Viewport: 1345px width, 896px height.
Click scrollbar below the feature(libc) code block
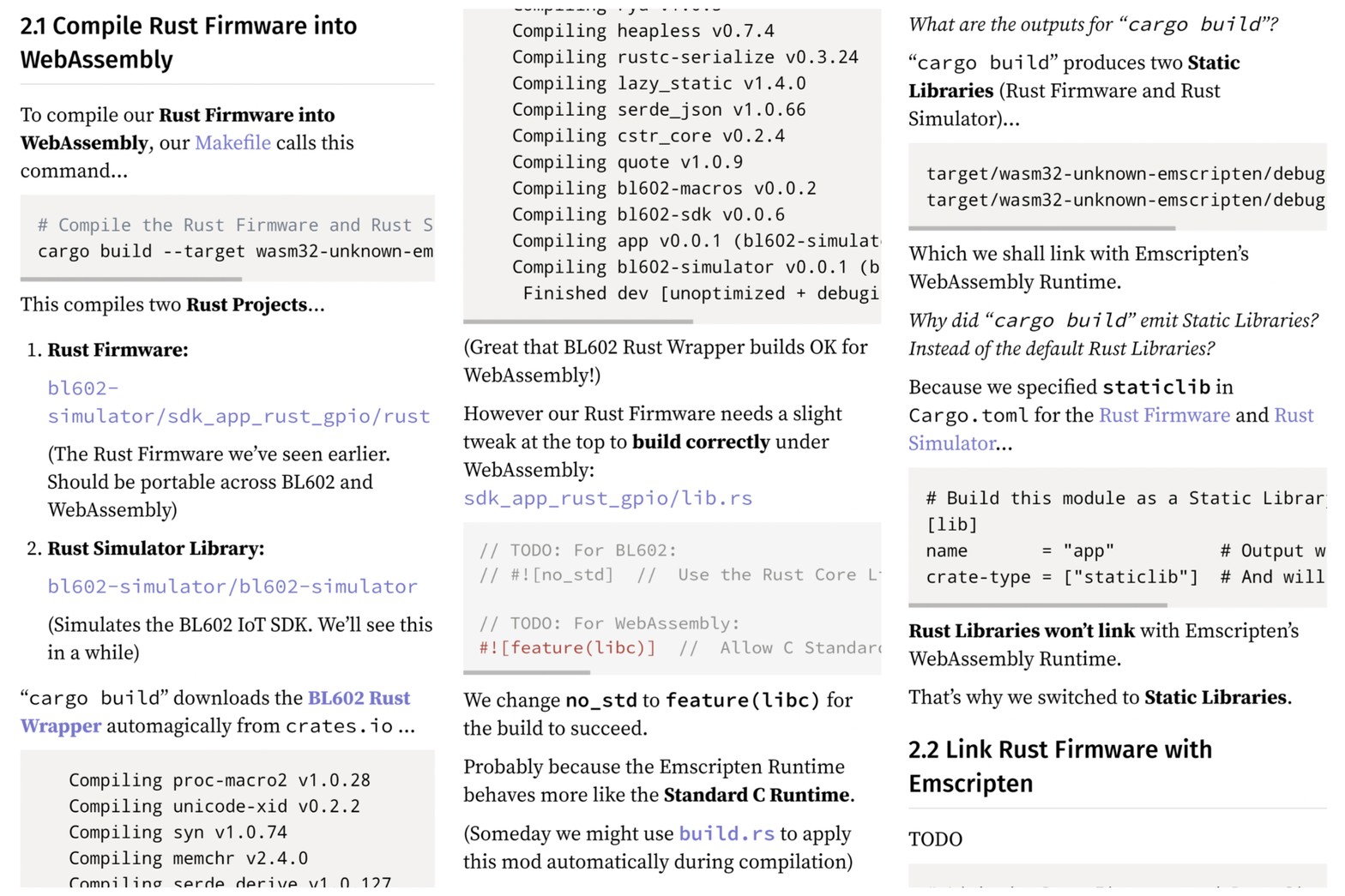pyautogui.click(x=527, y=672)
